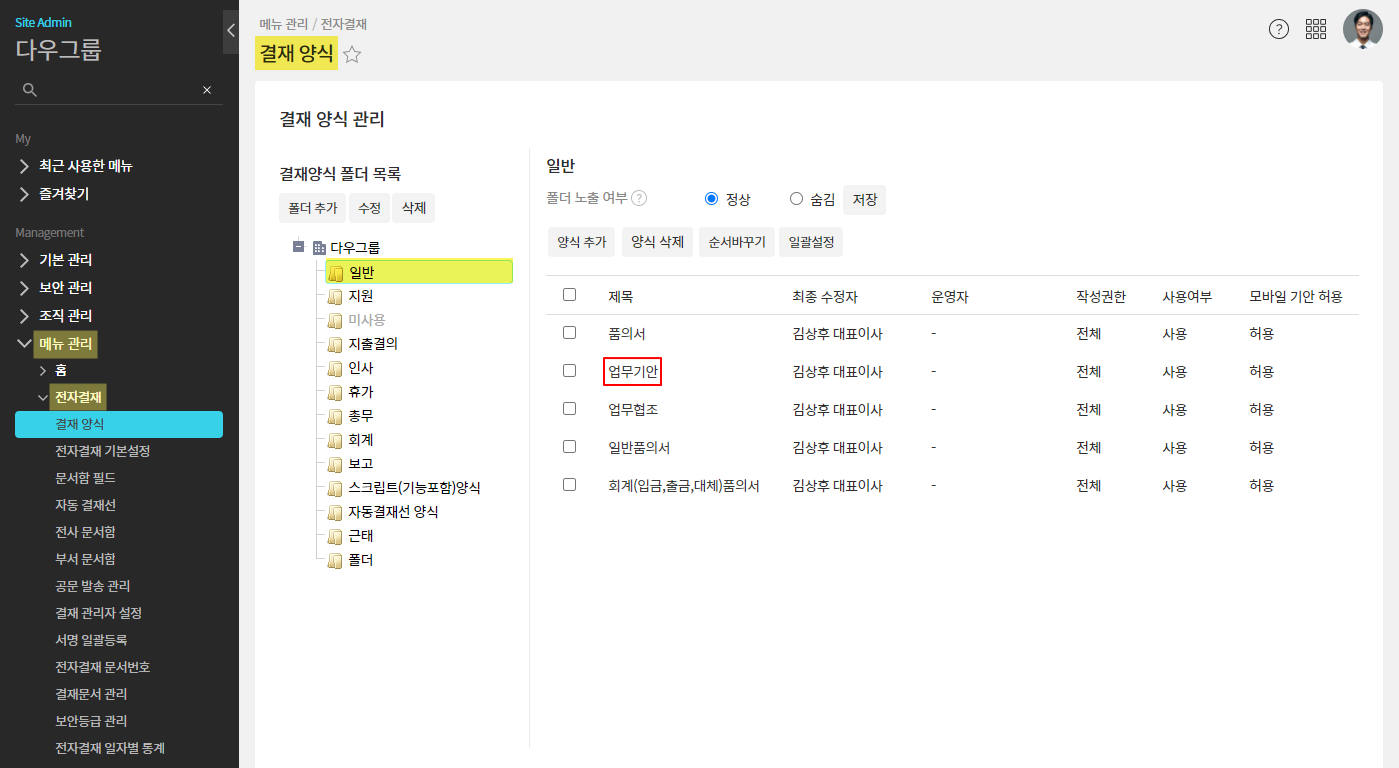Viewport: 1399px width, 768px height.
Task: Select the 숨김 radio button
Action: (796, 199)
